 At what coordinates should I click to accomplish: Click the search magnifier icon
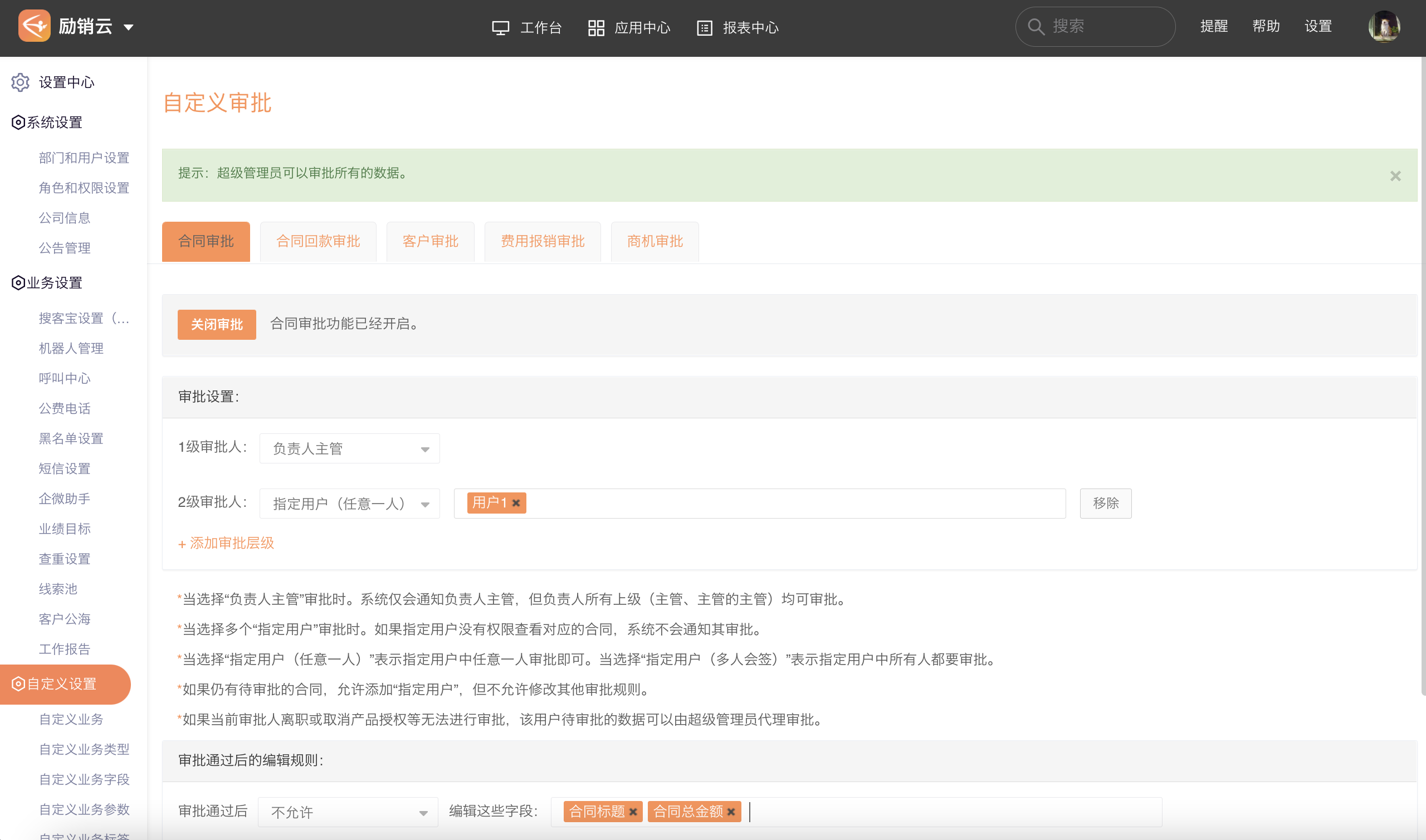(x=1036, y=27)
